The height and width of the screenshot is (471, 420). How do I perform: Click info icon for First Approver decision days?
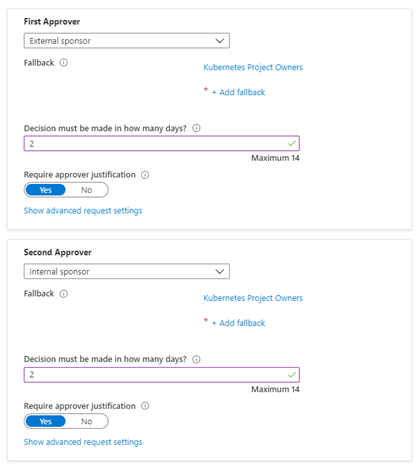pos(196,128)
